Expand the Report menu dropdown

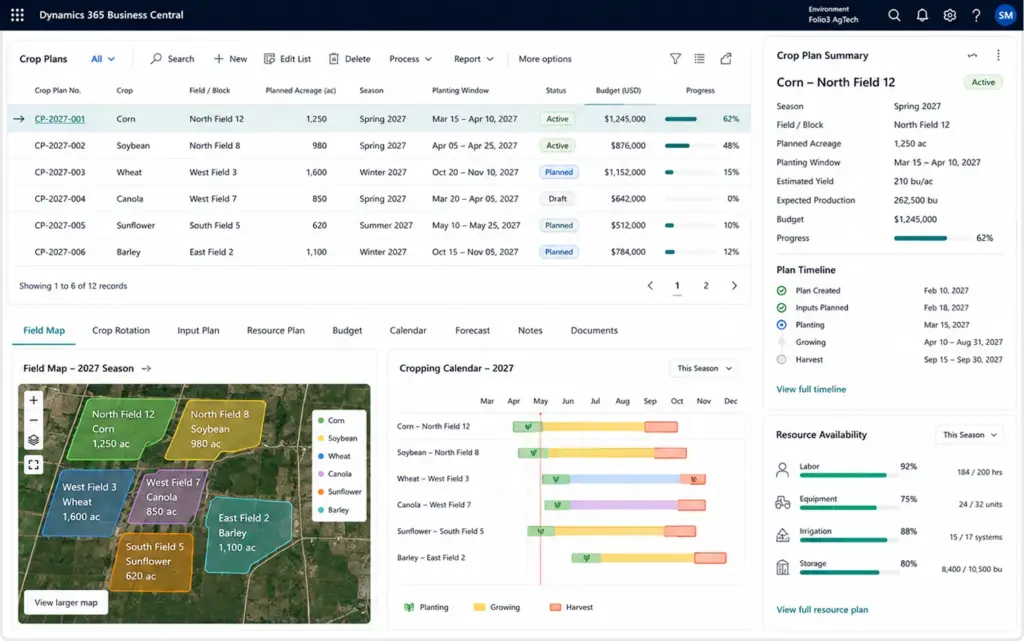[473, 59]
